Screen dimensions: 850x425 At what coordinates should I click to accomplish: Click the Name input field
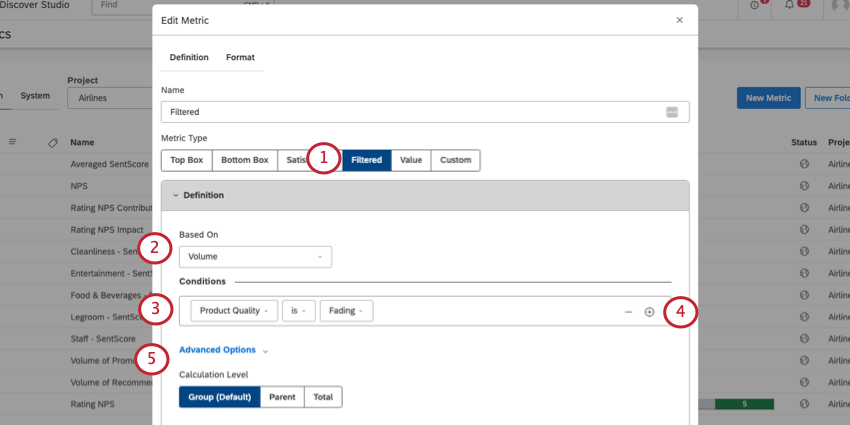click(x=425, y=112)
